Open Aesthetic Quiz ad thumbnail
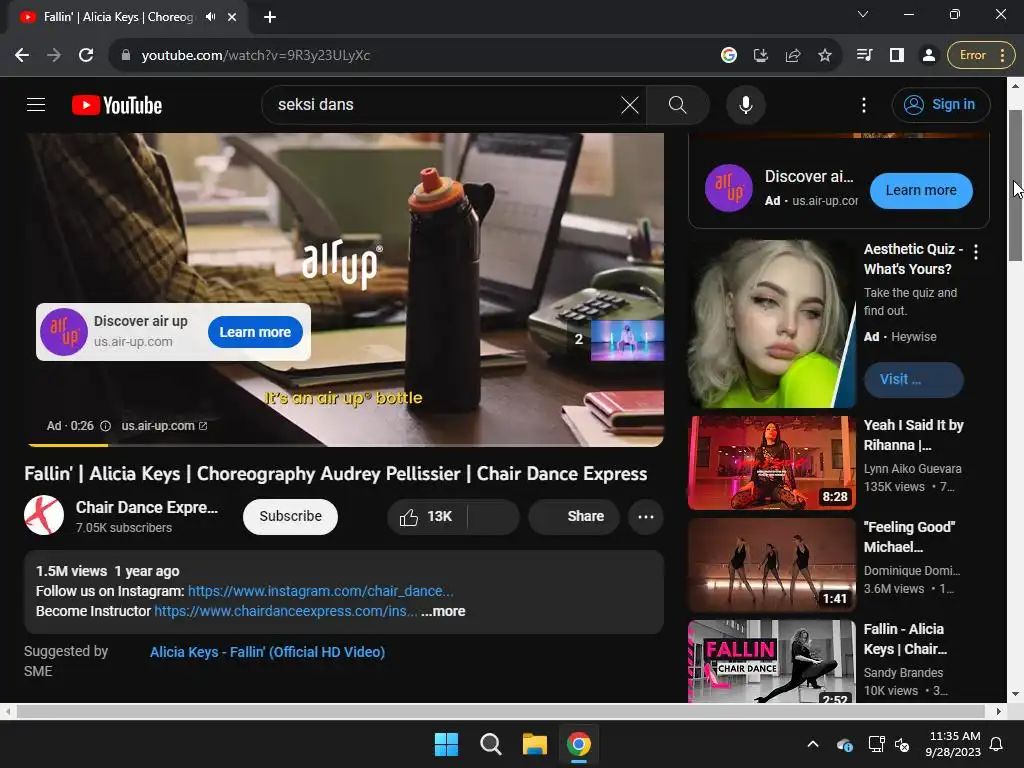Image resolution: width=1024 pixels, height=768 pixels. tap(771, 324)
